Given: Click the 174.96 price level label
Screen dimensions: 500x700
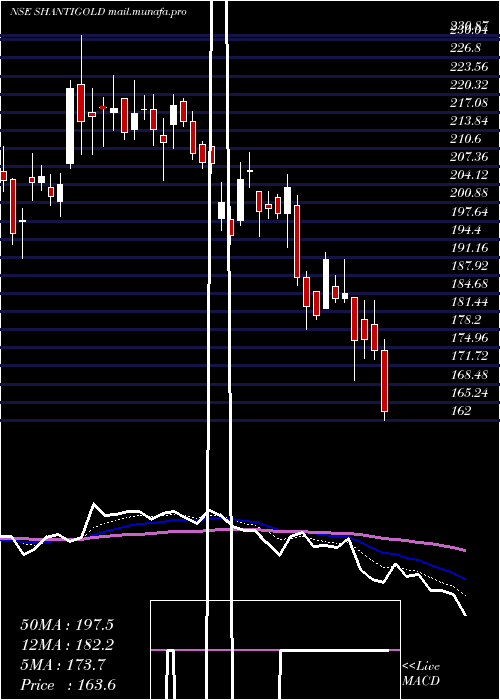Looking at the screenshot, I should [469, 338].
